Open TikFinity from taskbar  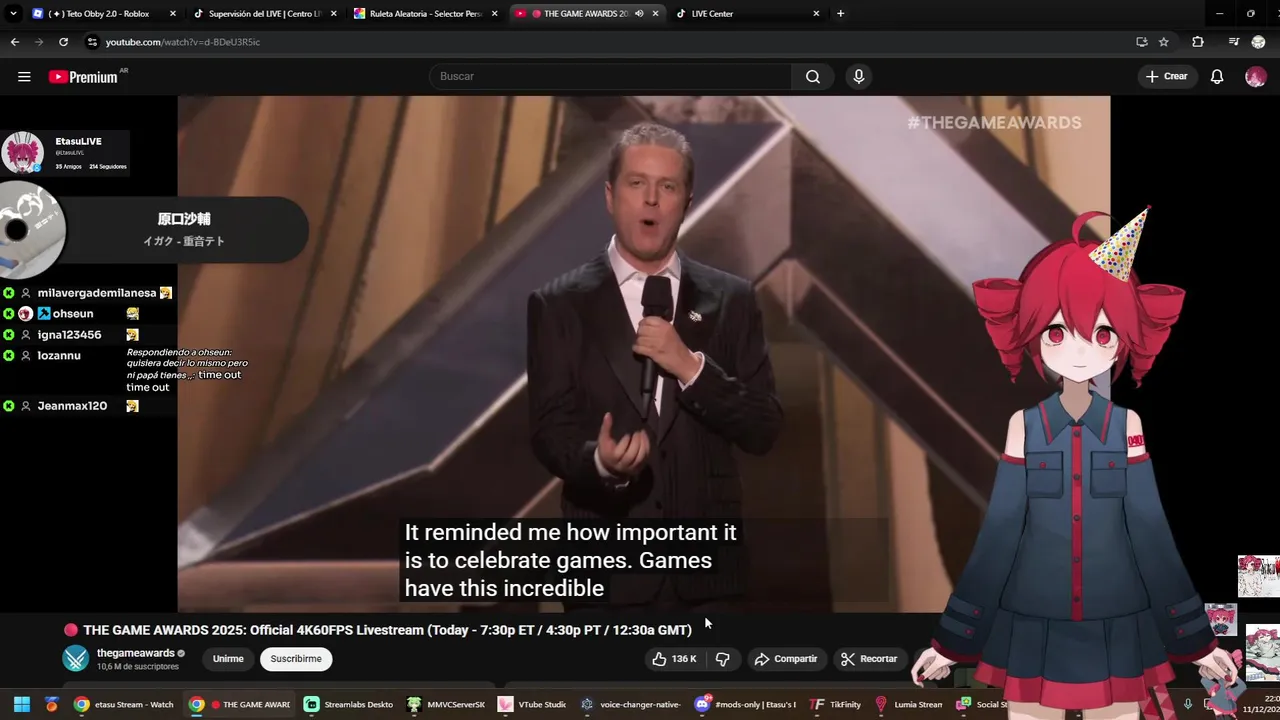pos(835,704)
